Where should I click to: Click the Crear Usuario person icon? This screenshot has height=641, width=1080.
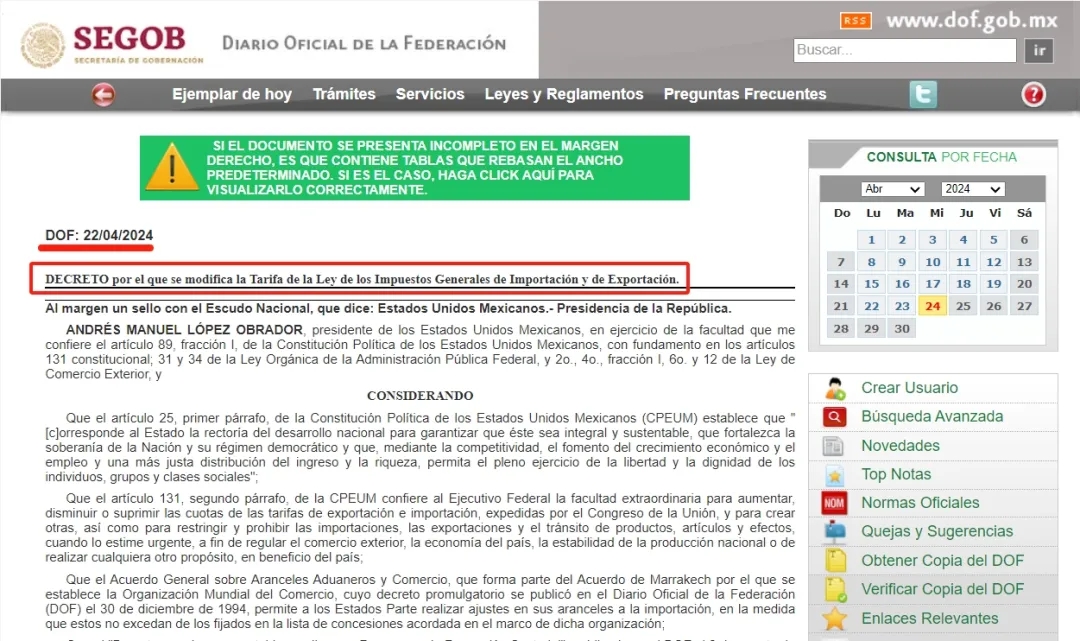(835, 388)
